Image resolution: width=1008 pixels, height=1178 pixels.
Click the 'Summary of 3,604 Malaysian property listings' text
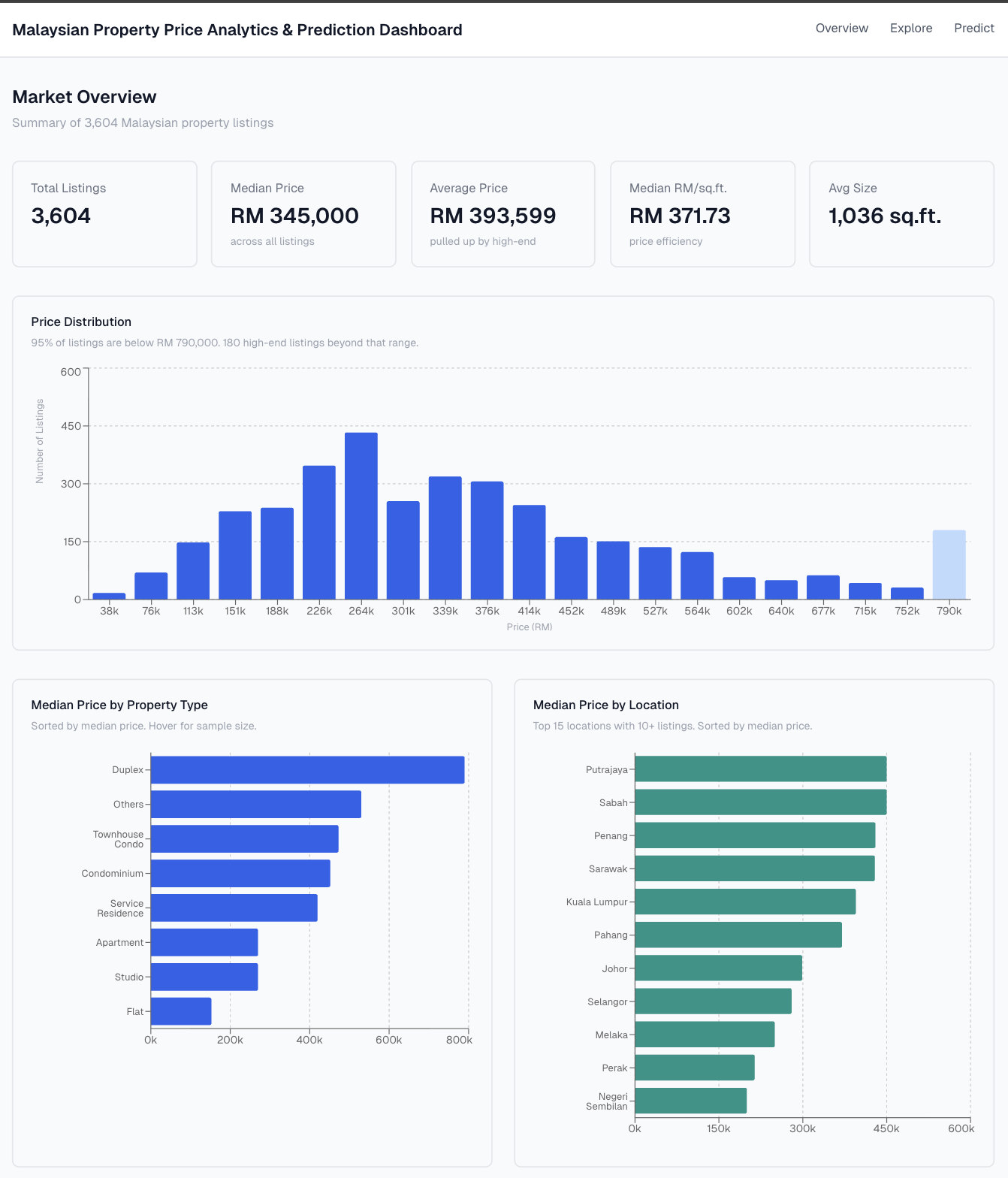click(143, 122)
